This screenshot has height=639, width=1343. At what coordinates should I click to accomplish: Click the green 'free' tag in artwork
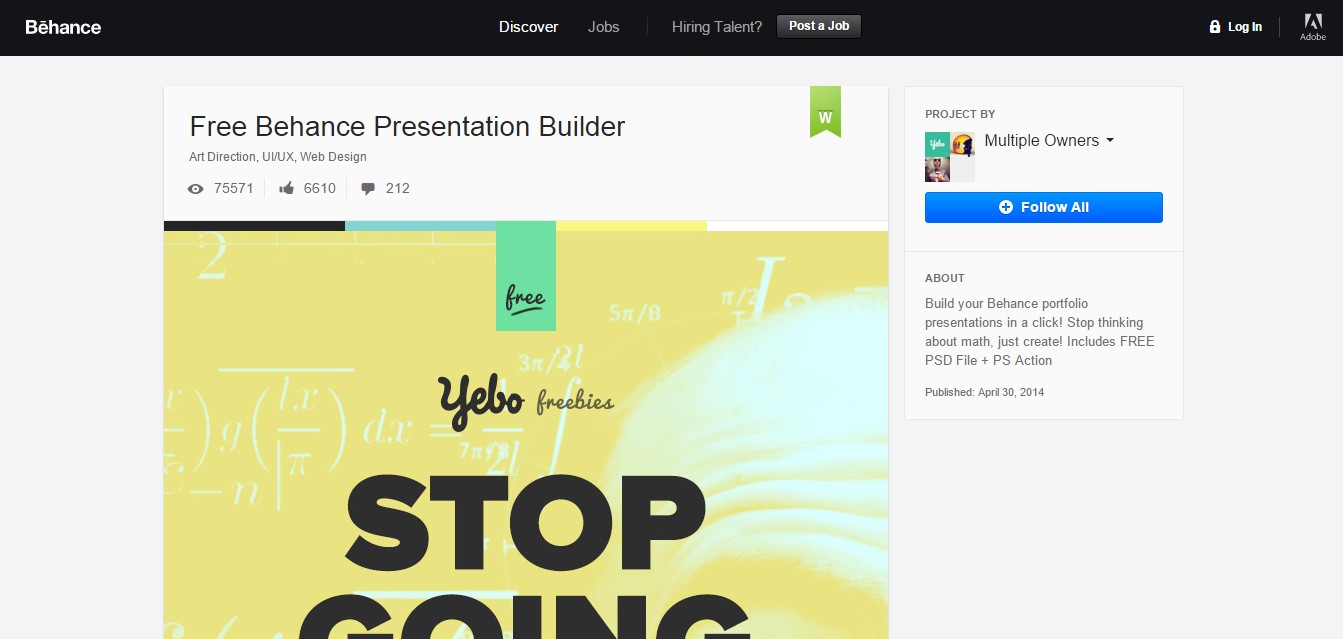click(x=525, y=276)
